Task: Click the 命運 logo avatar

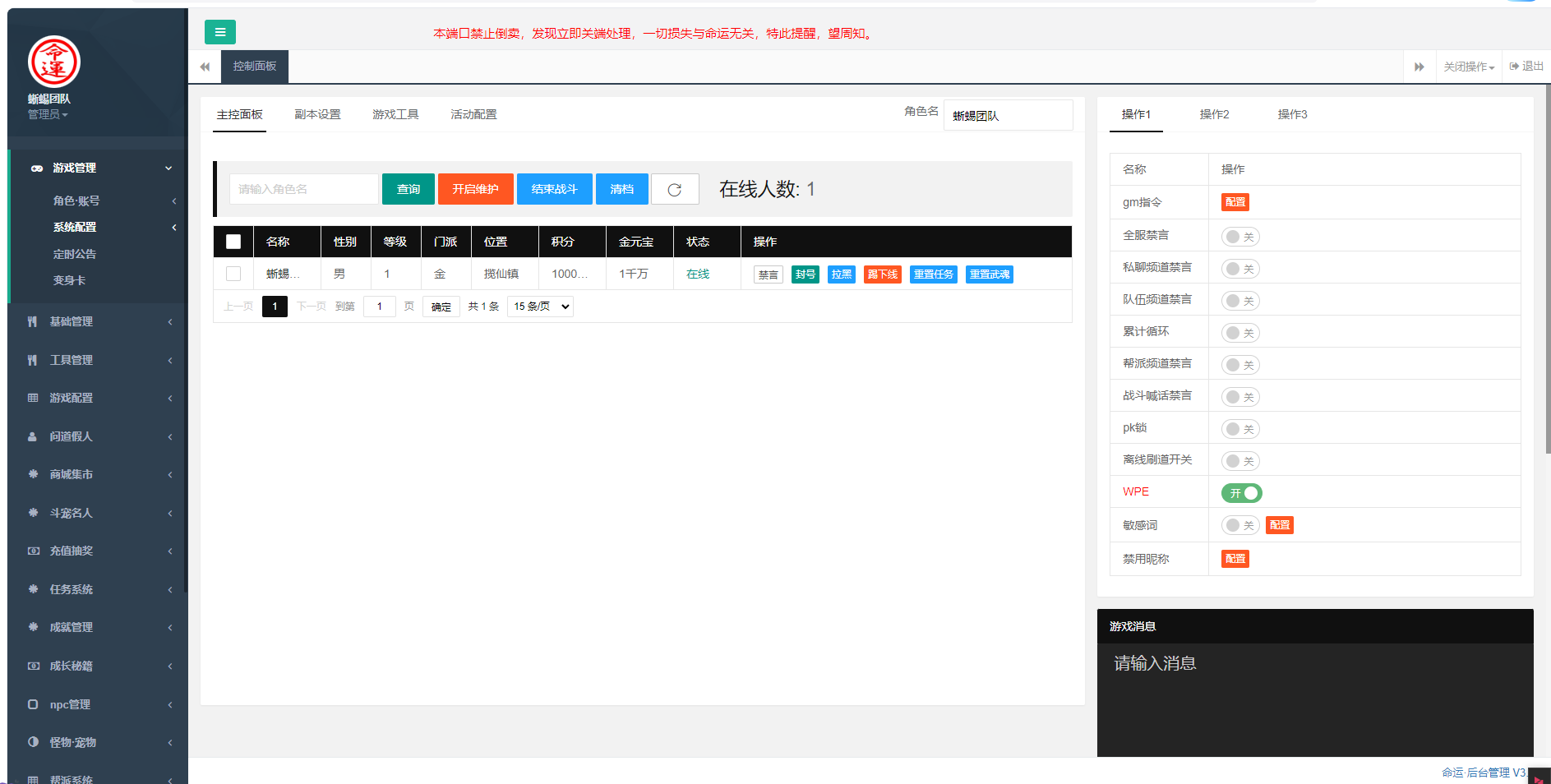Action: pos(54,62)
